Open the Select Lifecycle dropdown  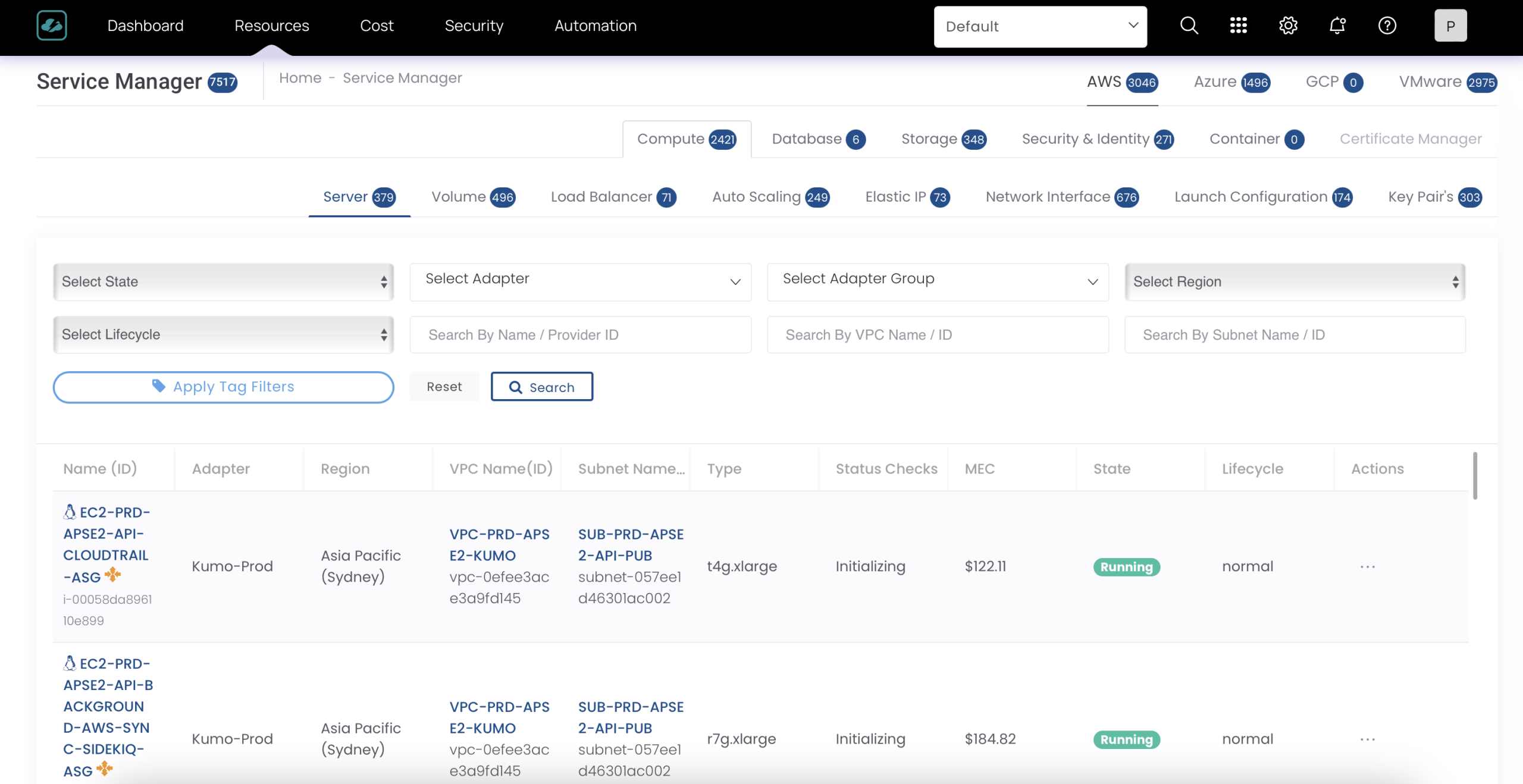pos(223,335)
